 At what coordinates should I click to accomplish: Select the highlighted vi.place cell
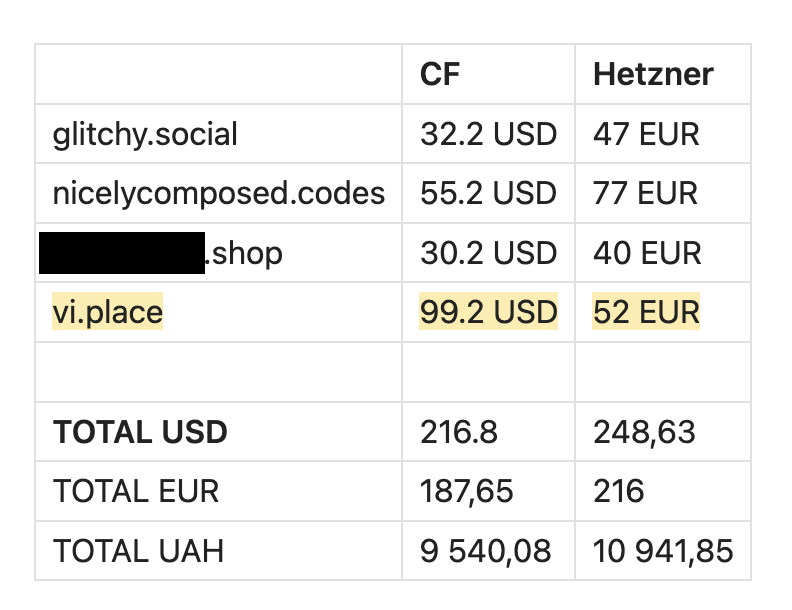108,313
